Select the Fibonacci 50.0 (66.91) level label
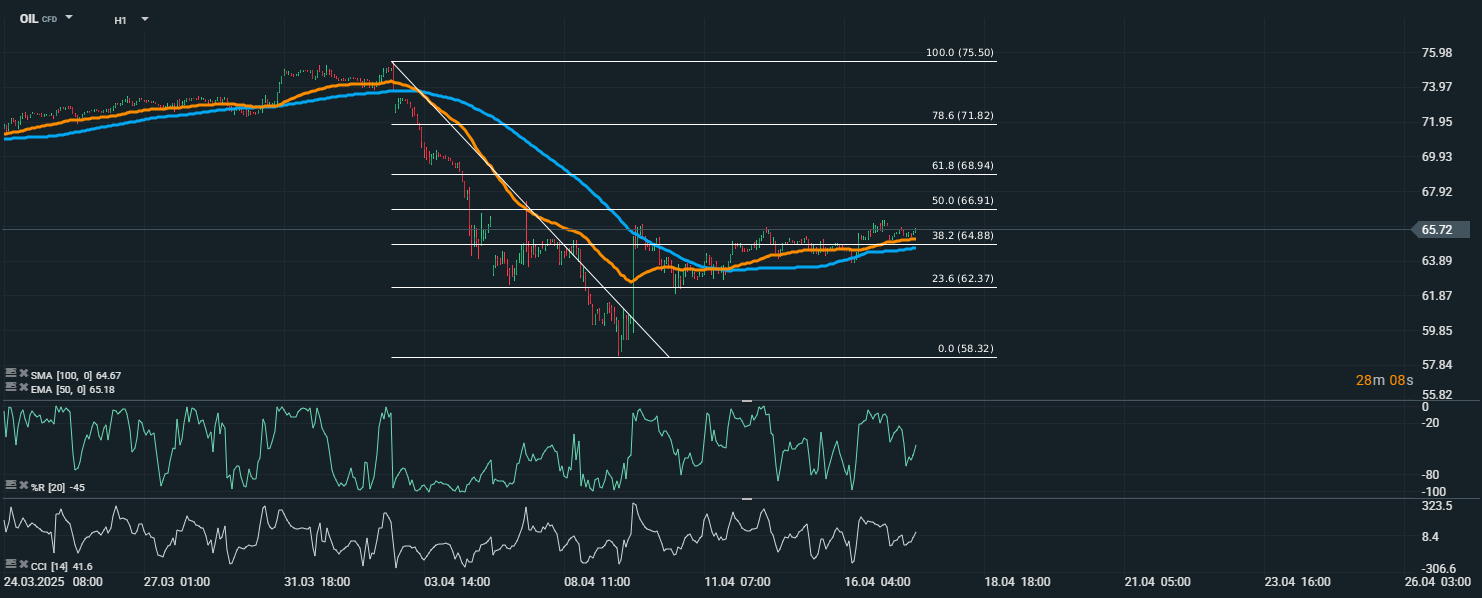 [x=962, y=201]
